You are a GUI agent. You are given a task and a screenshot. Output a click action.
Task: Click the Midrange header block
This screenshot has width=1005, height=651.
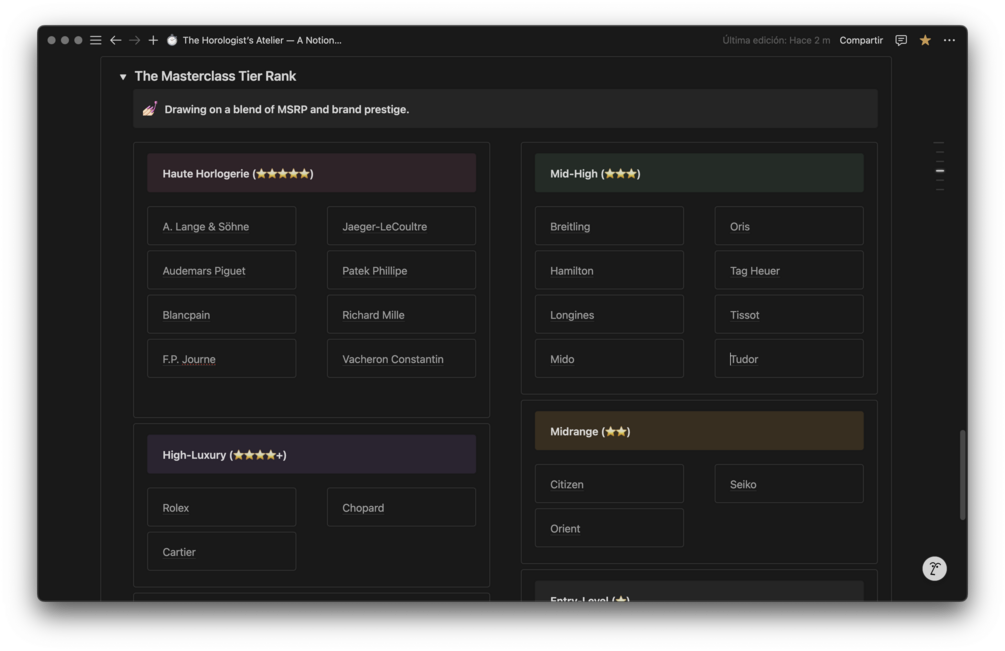(x=699, y=431)
